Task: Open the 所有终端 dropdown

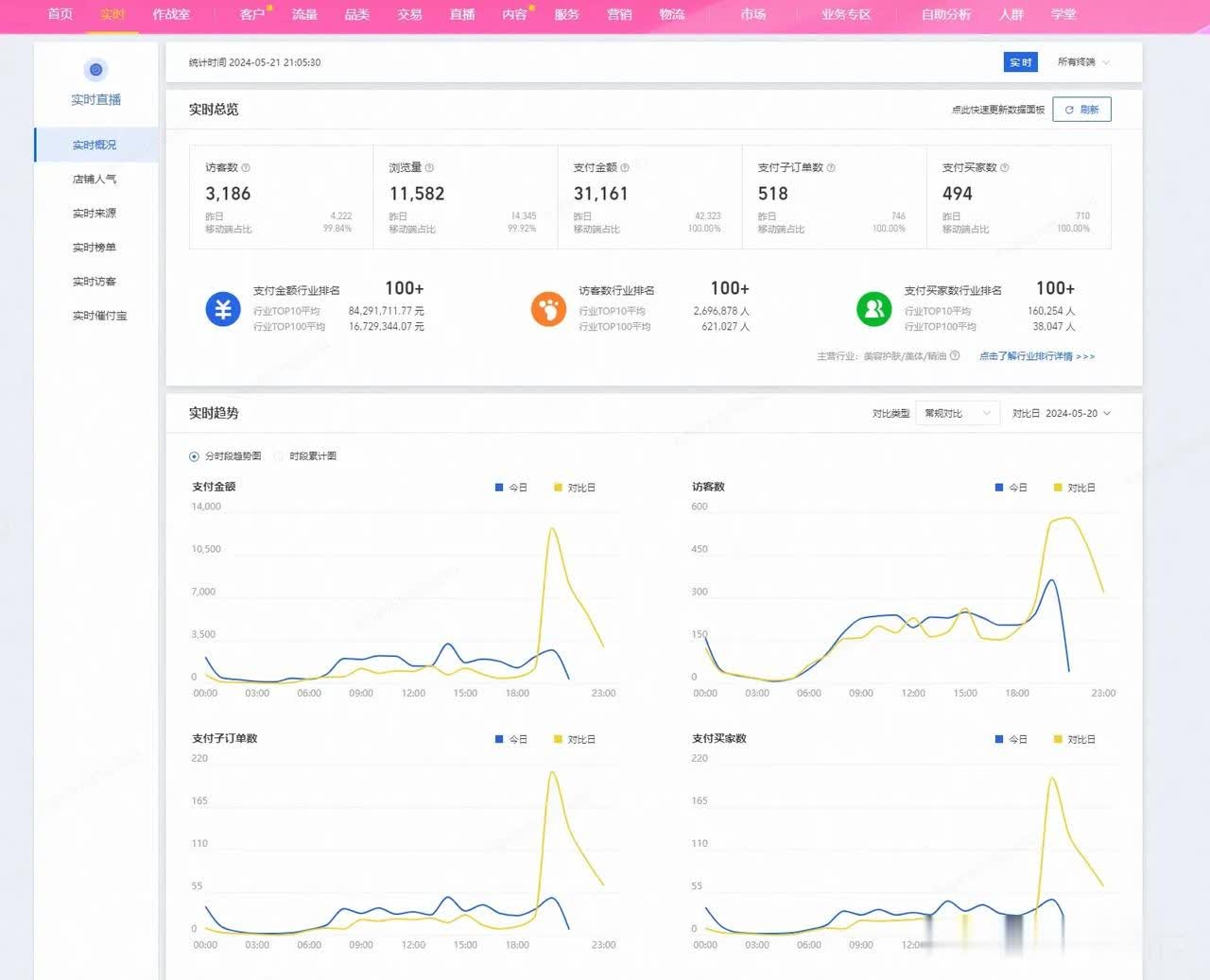Action: click(x=1083, y=62)
